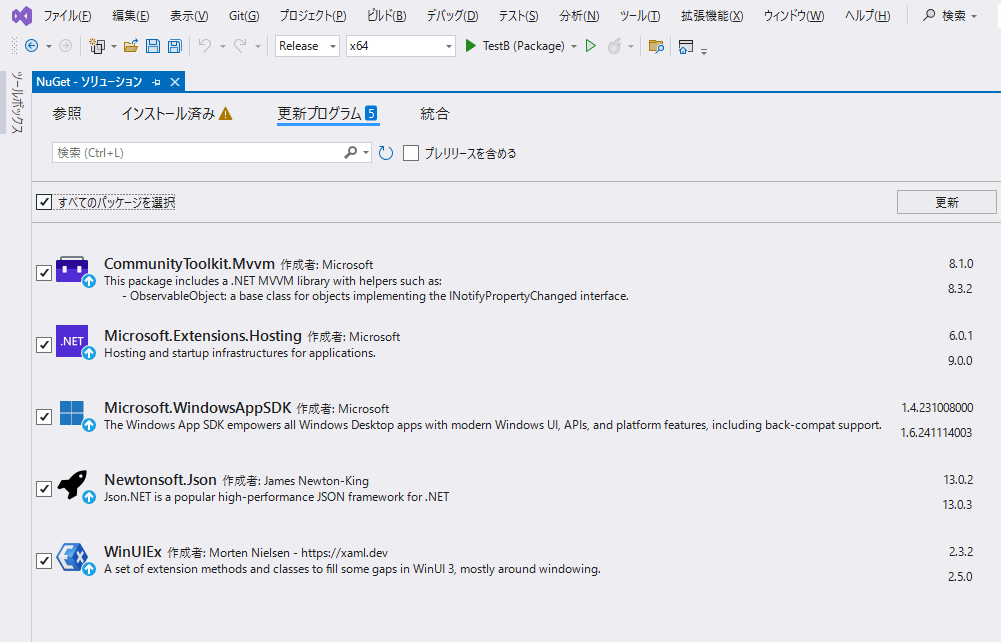
Task: Click the CommunityToolkit.Mvvm package icon
Action: (x=72, y=270)
